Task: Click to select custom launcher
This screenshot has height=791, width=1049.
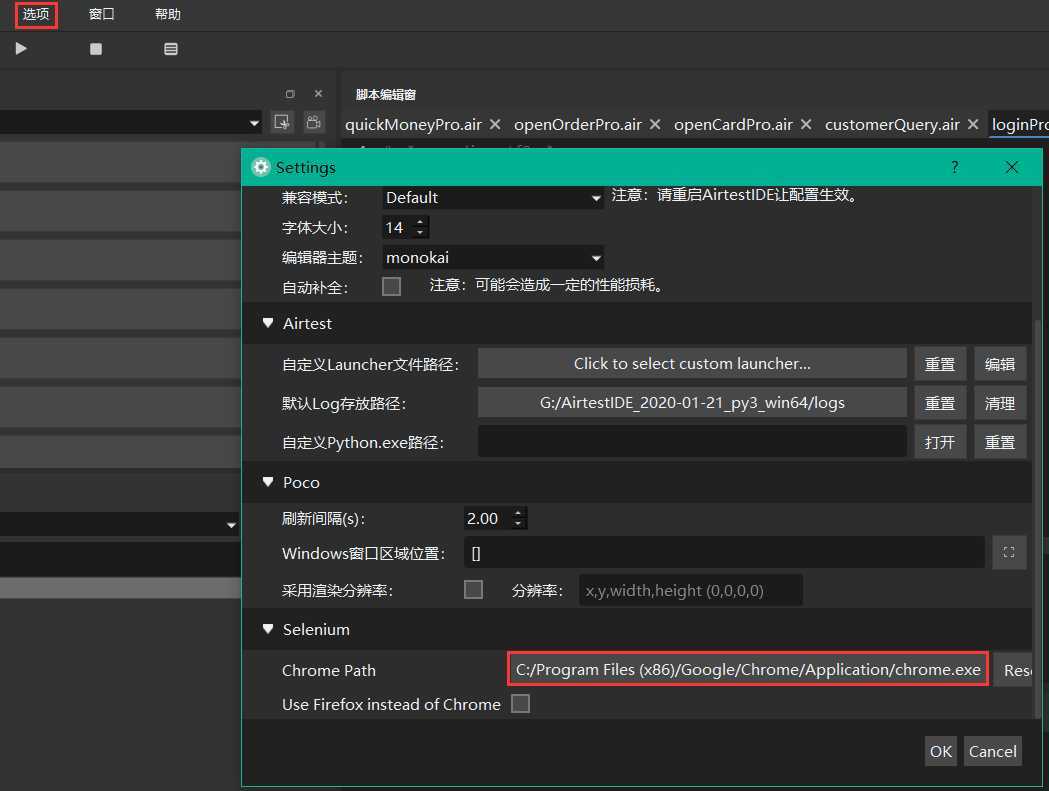Action: [692, 364]
